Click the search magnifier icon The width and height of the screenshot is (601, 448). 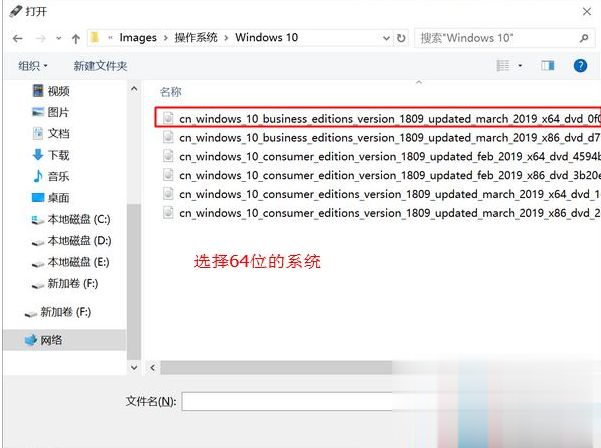[x=584, y=38]
